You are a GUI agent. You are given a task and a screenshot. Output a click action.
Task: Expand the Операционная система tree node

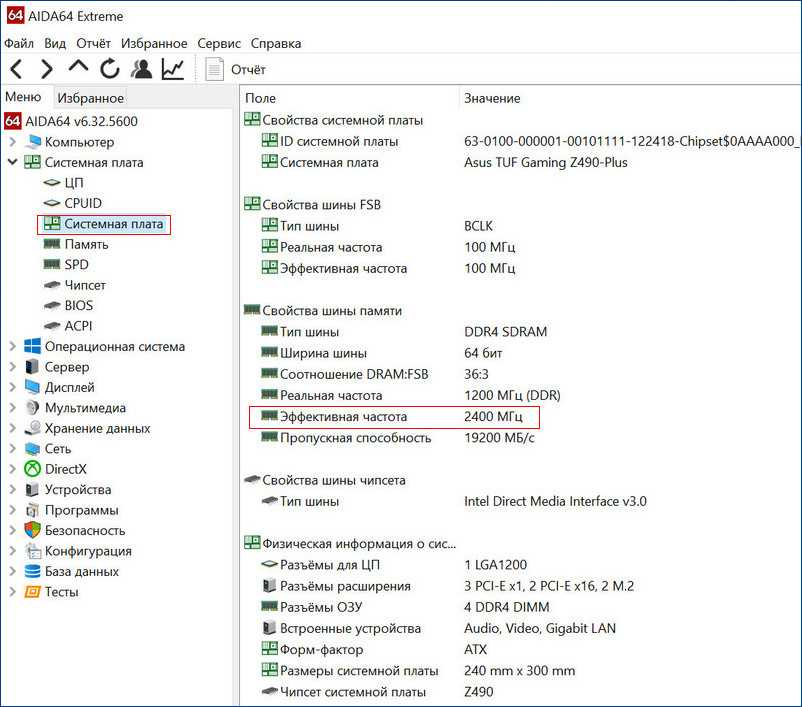(12, 347)
